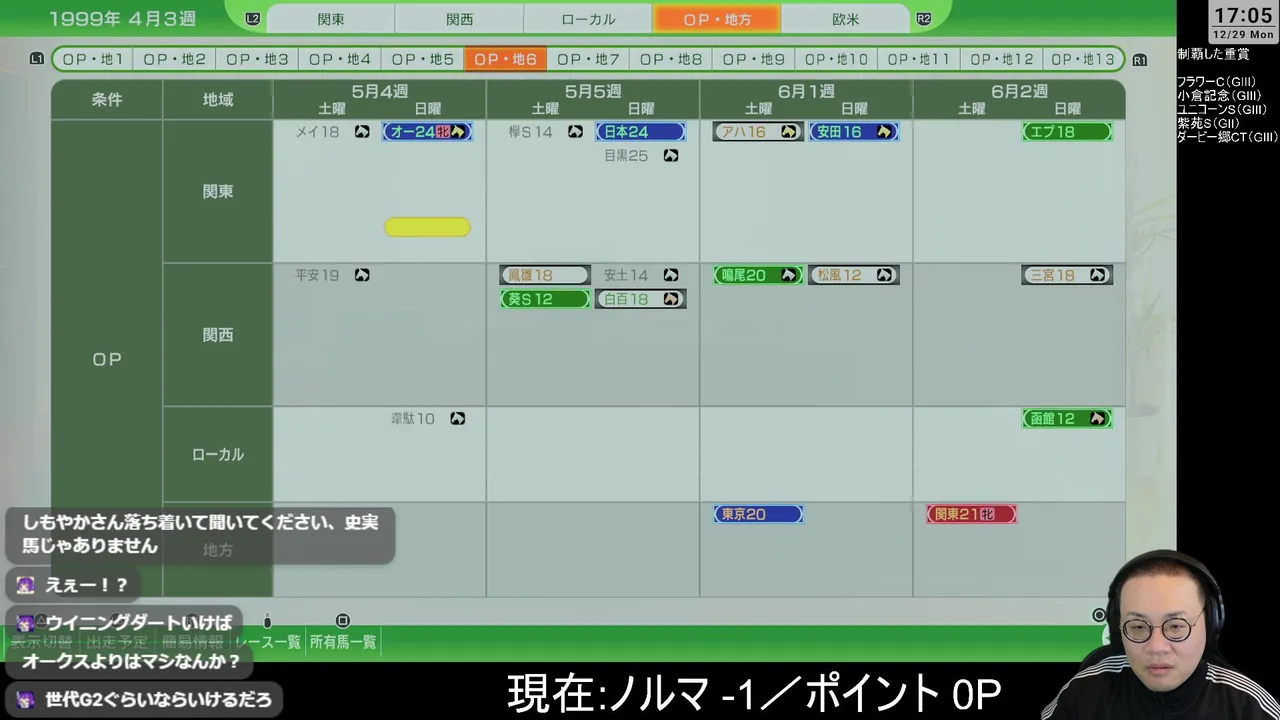Open the OP・地5 sub-tab
The image size is (1280, 720).
(x=422, y=59)
